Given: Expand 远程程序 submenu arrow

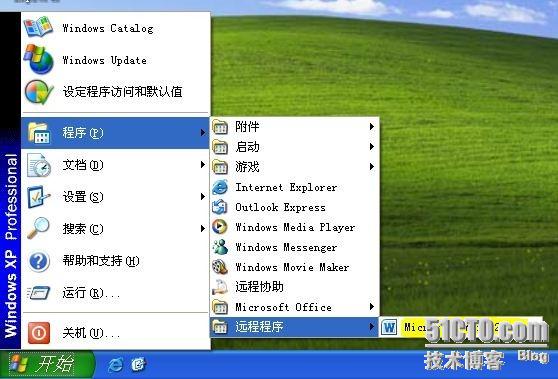Looking at the screenshot, I should coord(372,326).
